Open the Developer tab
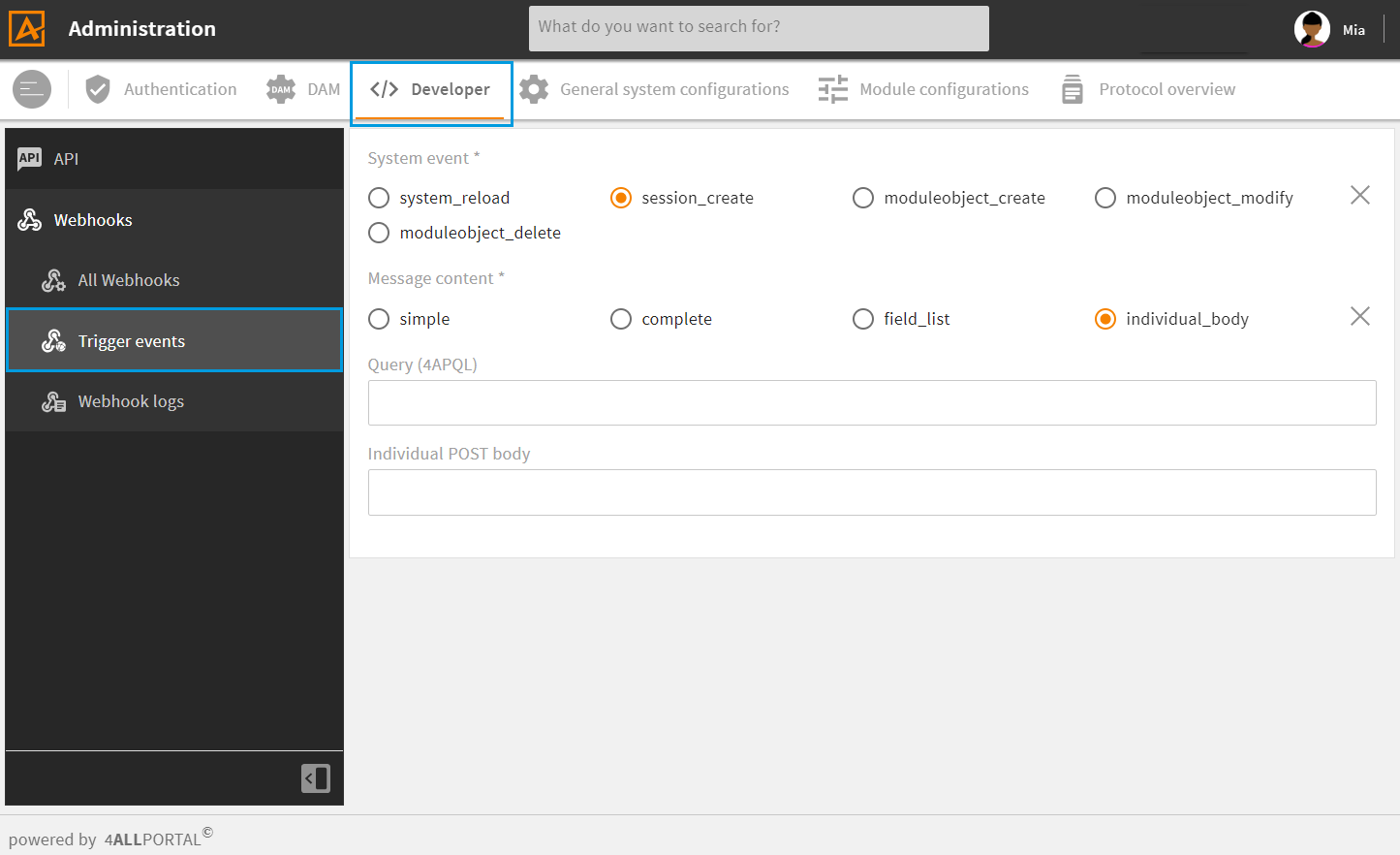This screenshot has width=1400, height=855. pyautogui.click(x=431, y=92)
